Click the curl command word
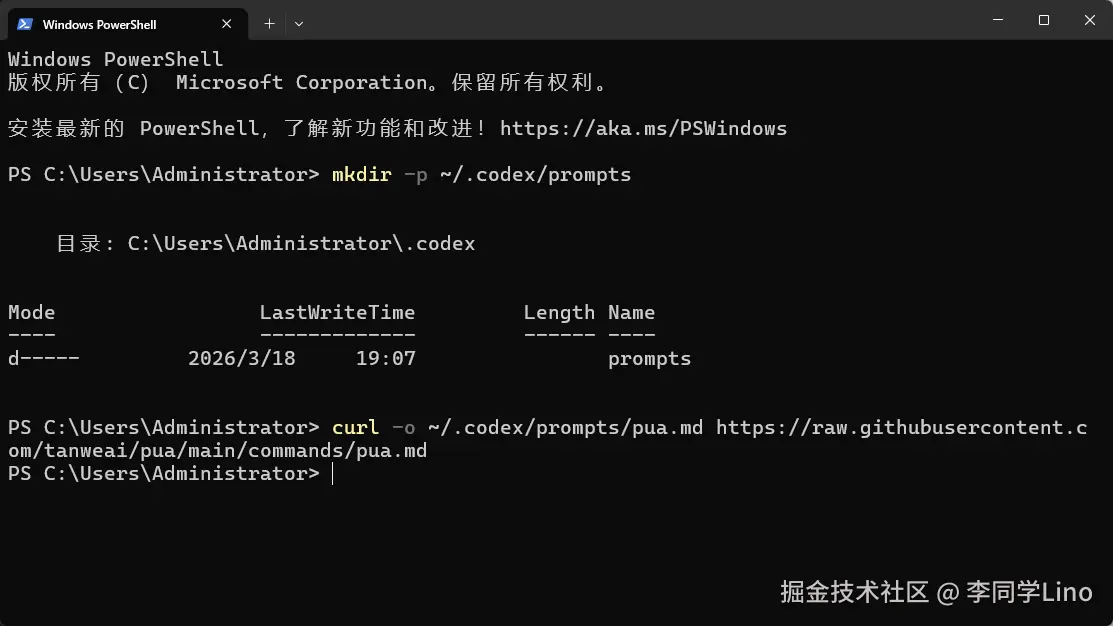1113x626 pixels. pyautogui.click(x=355, y=427)
